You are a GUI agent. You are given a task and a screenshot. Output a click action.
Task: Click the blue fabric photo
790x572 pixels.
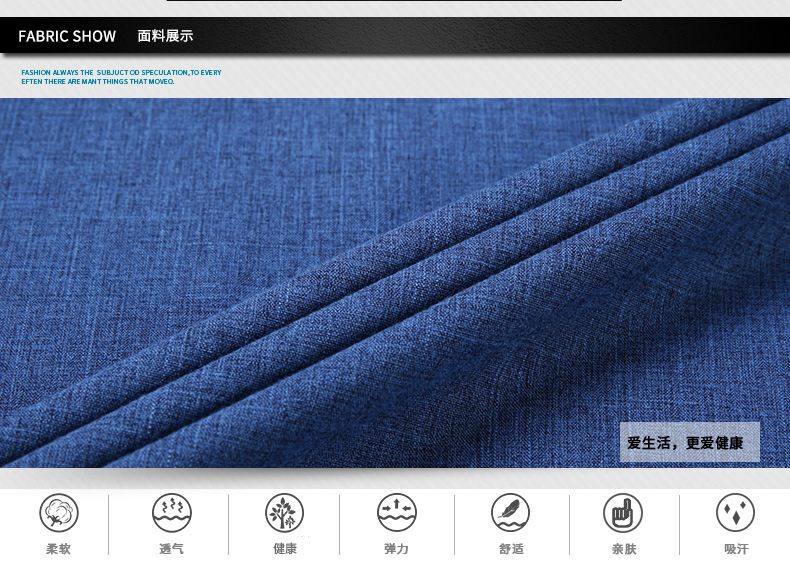395,283
